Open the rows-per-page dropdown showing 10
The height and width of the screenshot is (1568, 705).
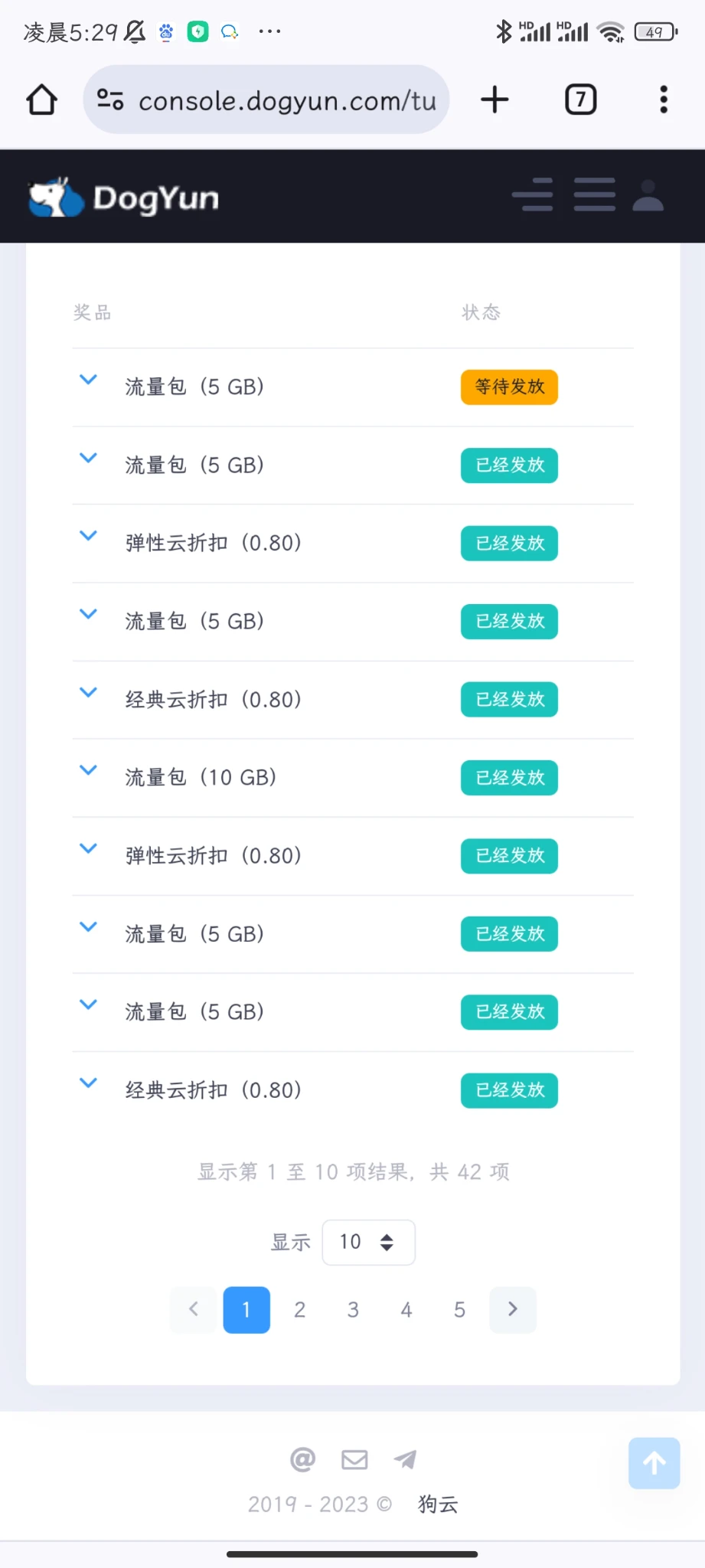368,1242
